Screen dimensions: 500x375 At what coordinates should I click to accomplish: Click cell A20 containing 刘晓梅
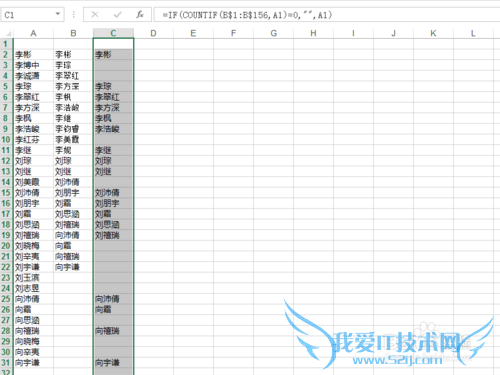click(33, 246)
